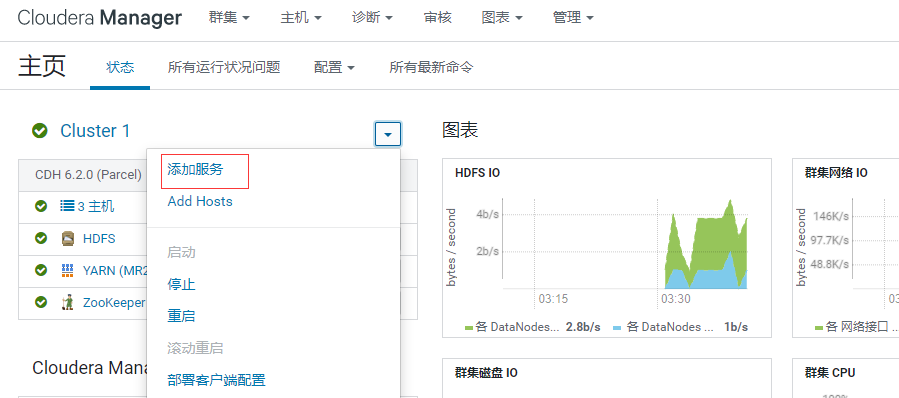Image resolution: width=899 pixels, height=398 pixels.
Task: Click the YARN service icon
Action: pos(68,271)
